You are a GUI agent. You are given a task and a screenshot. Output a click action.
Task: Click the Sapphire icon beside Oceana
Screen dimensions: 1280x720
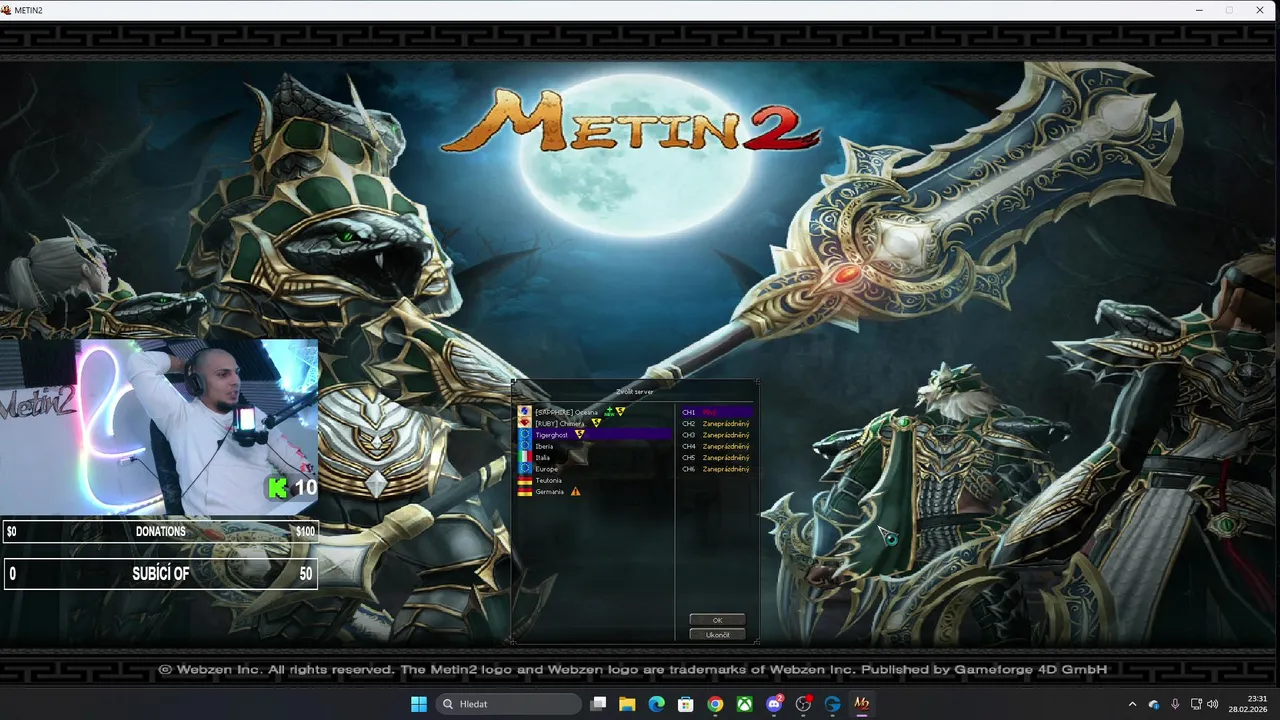[x=524, y=412]
